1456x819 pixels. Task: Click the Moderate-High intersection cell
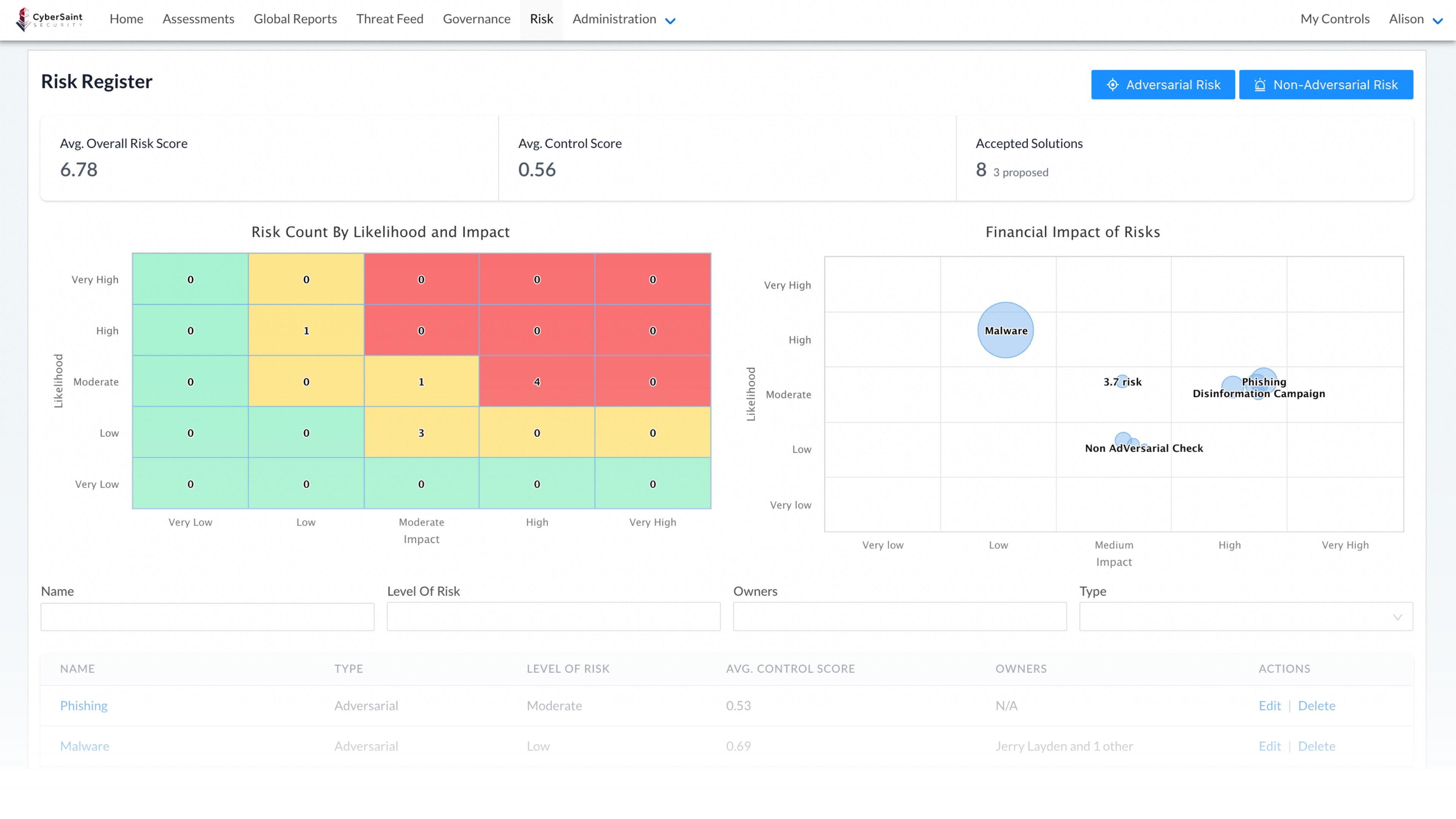pyautogui.click(x=537, y=381)
